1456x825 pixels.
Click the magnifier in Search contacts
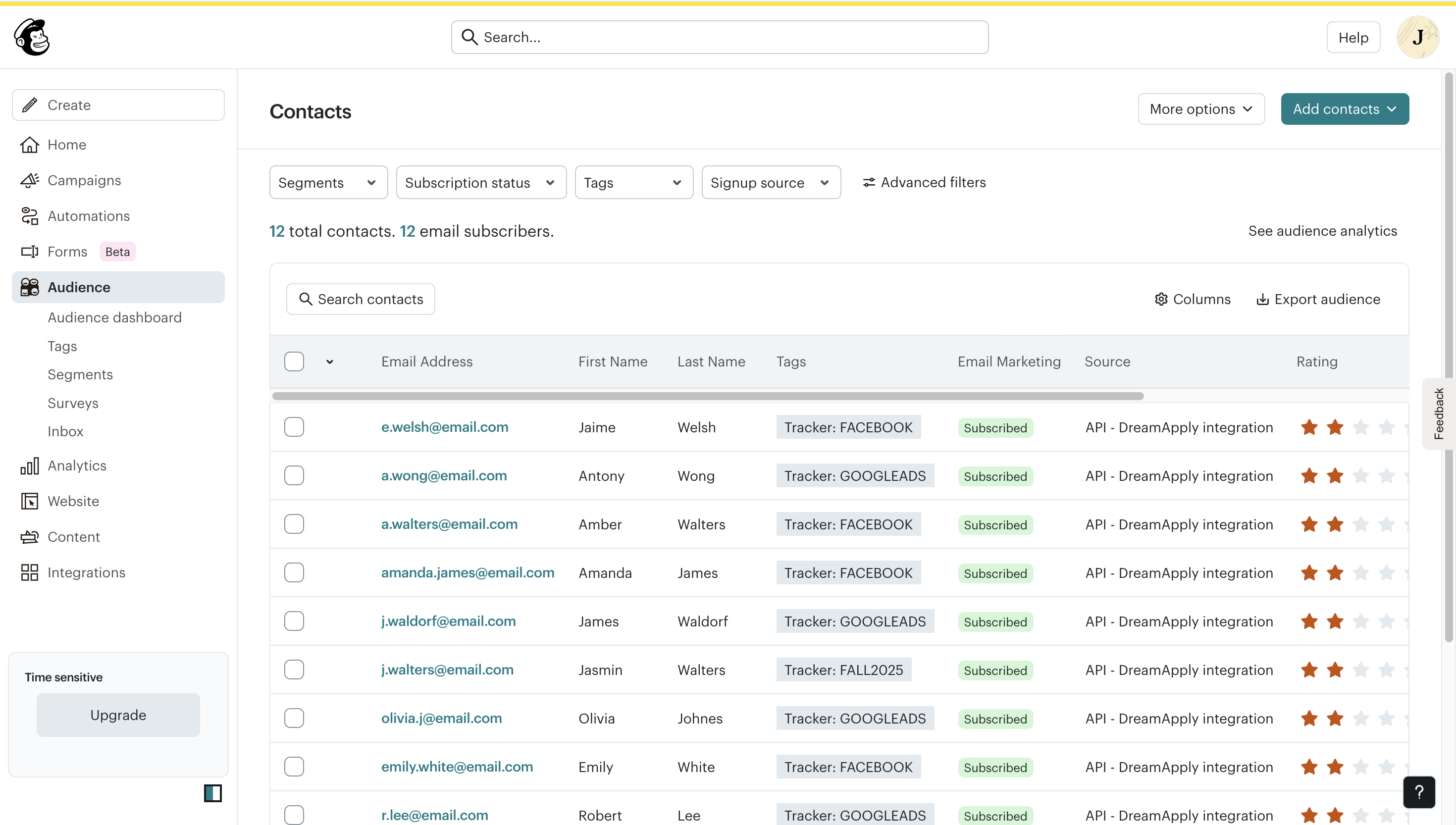coord(306,299)
